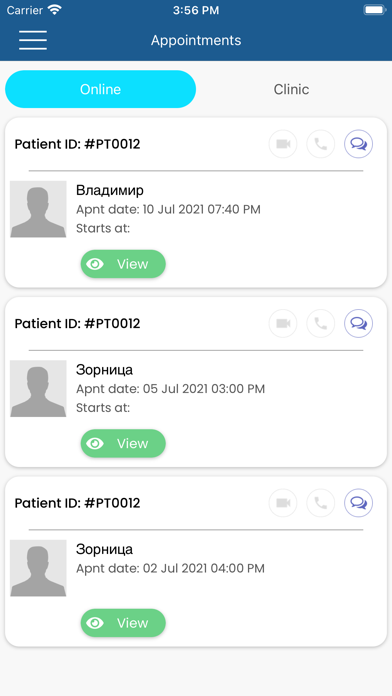Open chat for the 05 Jul appointment
392x696 pixels.
(x=359, y=324)
